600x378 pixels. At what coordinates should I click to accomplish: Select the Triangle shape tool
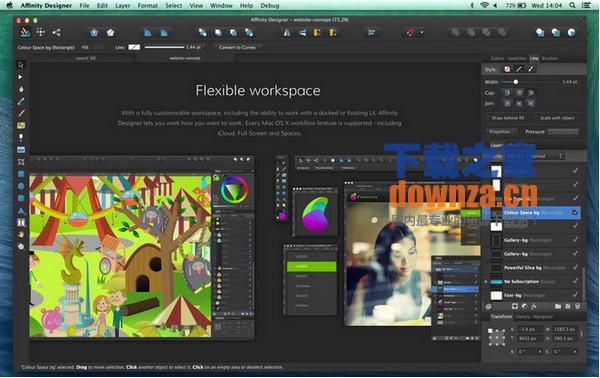[21, 210]
